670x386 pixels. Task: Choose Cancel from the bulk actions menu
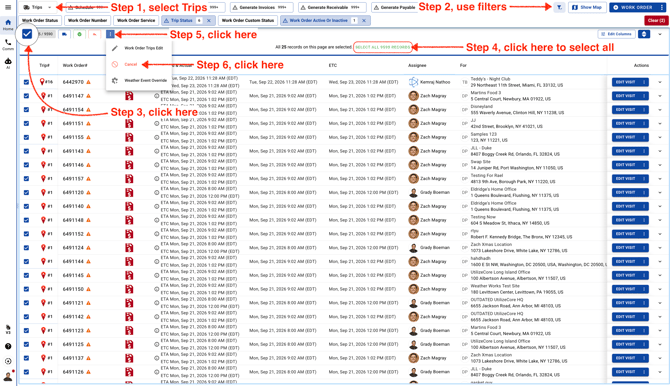point(139,65)
